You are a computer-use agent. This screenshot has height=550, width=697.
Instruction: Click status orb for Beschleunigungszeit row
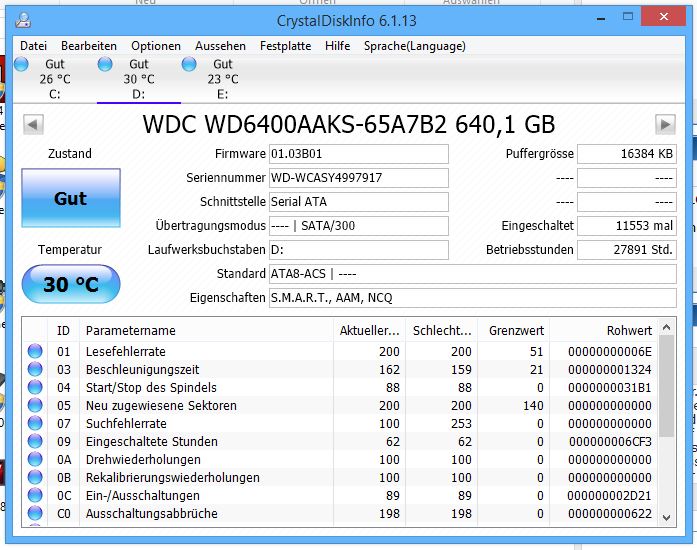point(35,369)
